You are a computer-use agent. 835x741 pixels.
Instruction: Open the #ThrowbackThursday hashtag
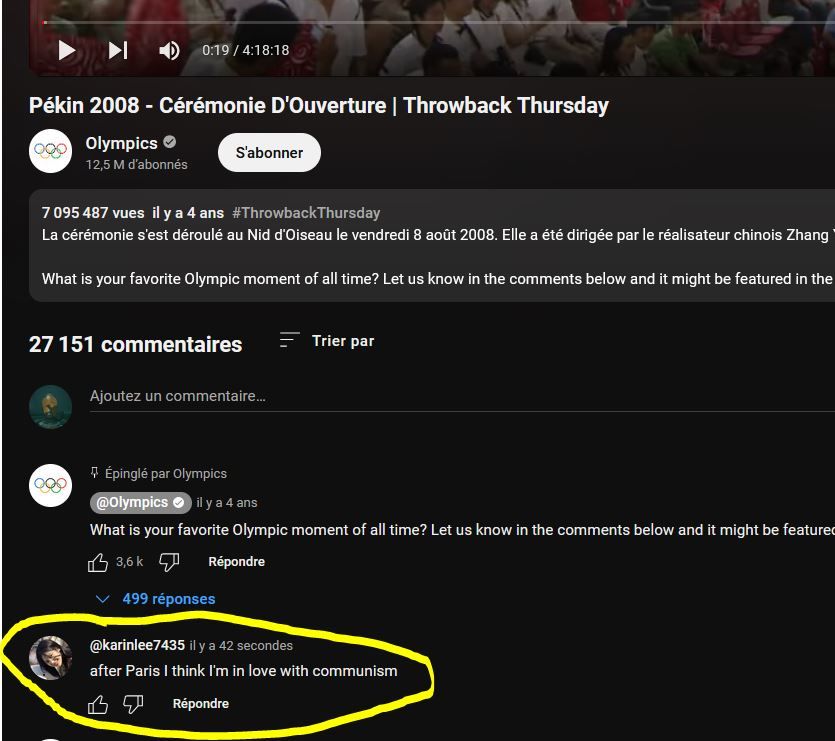(x=306, y=213)
